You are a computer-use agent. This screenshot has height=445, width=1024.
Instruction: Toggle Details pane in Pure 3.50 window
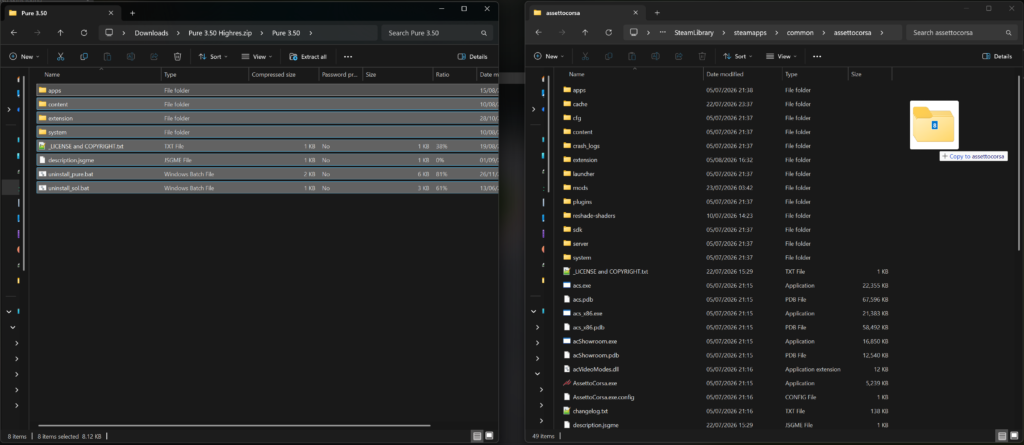pos(472,57)
